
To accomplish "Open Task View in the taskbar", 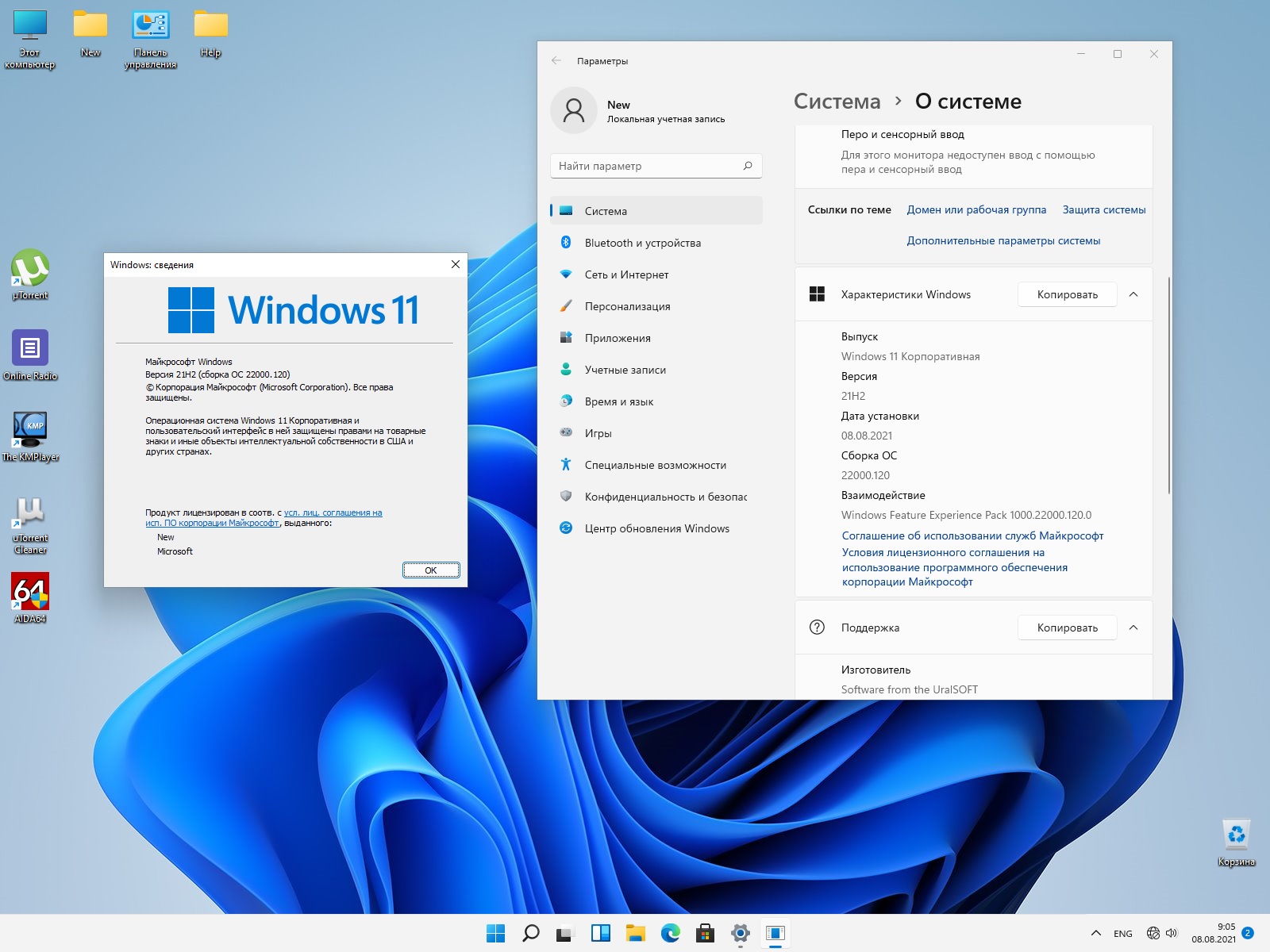I will click(565, 933).
